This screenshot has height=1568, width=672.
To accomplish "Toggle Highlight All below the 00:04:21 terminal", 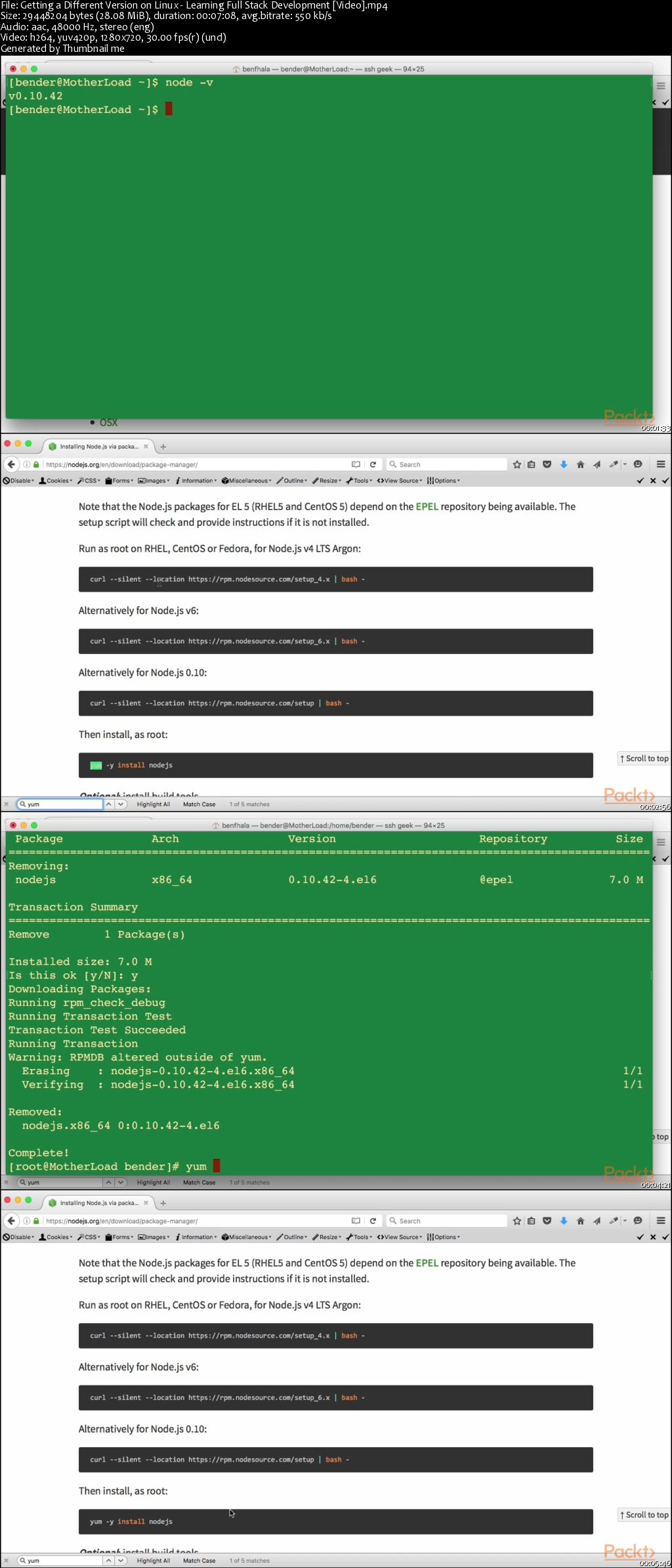I will pos(153,1182).
